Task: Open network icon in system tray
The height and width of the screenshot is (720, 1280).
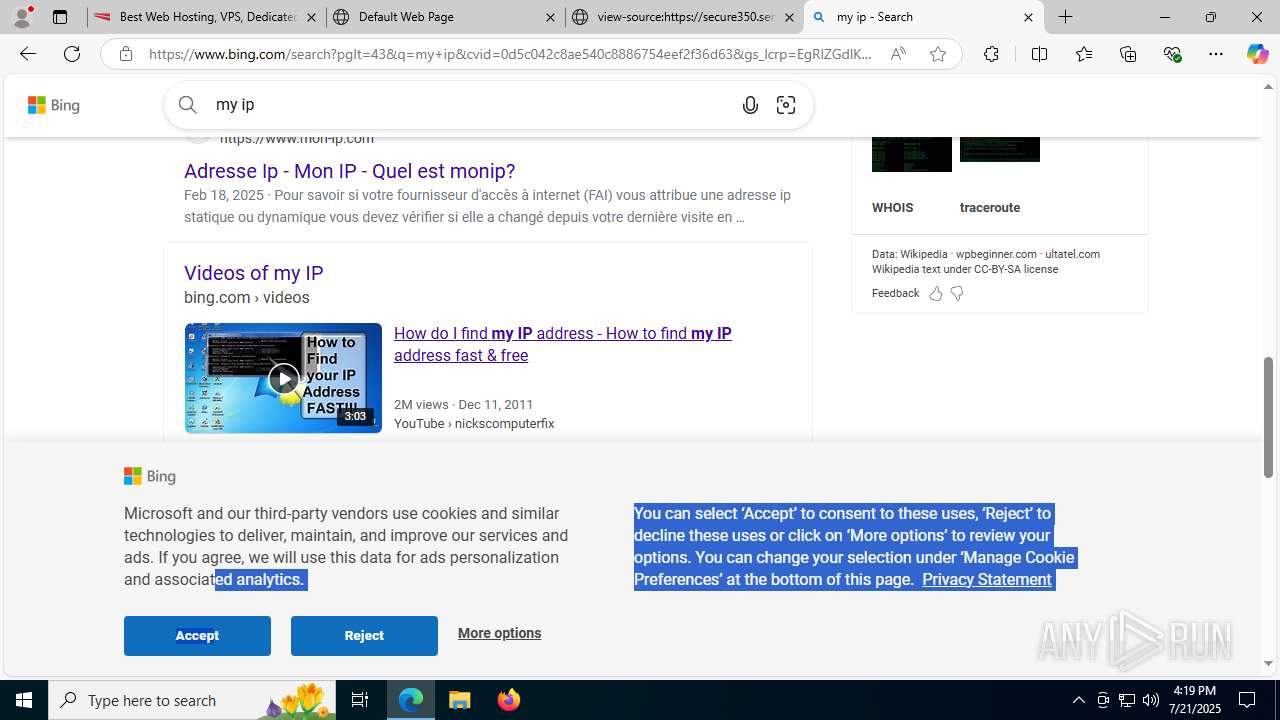Action: (x=1127, y=700)
